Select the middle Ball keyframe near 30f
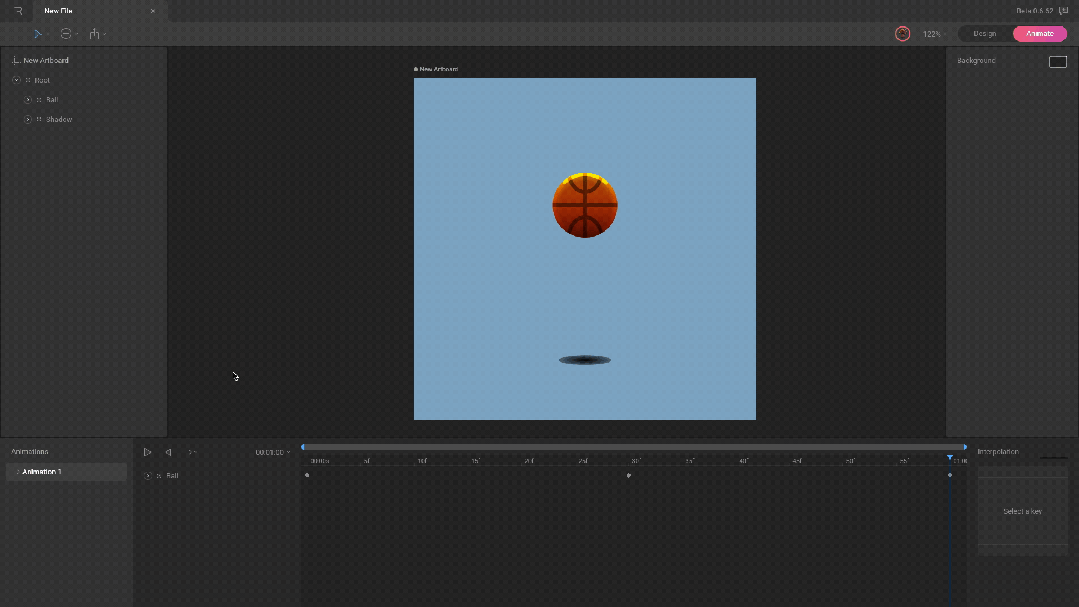Viewport: 1079px width, 607px height. click(628, 475)
